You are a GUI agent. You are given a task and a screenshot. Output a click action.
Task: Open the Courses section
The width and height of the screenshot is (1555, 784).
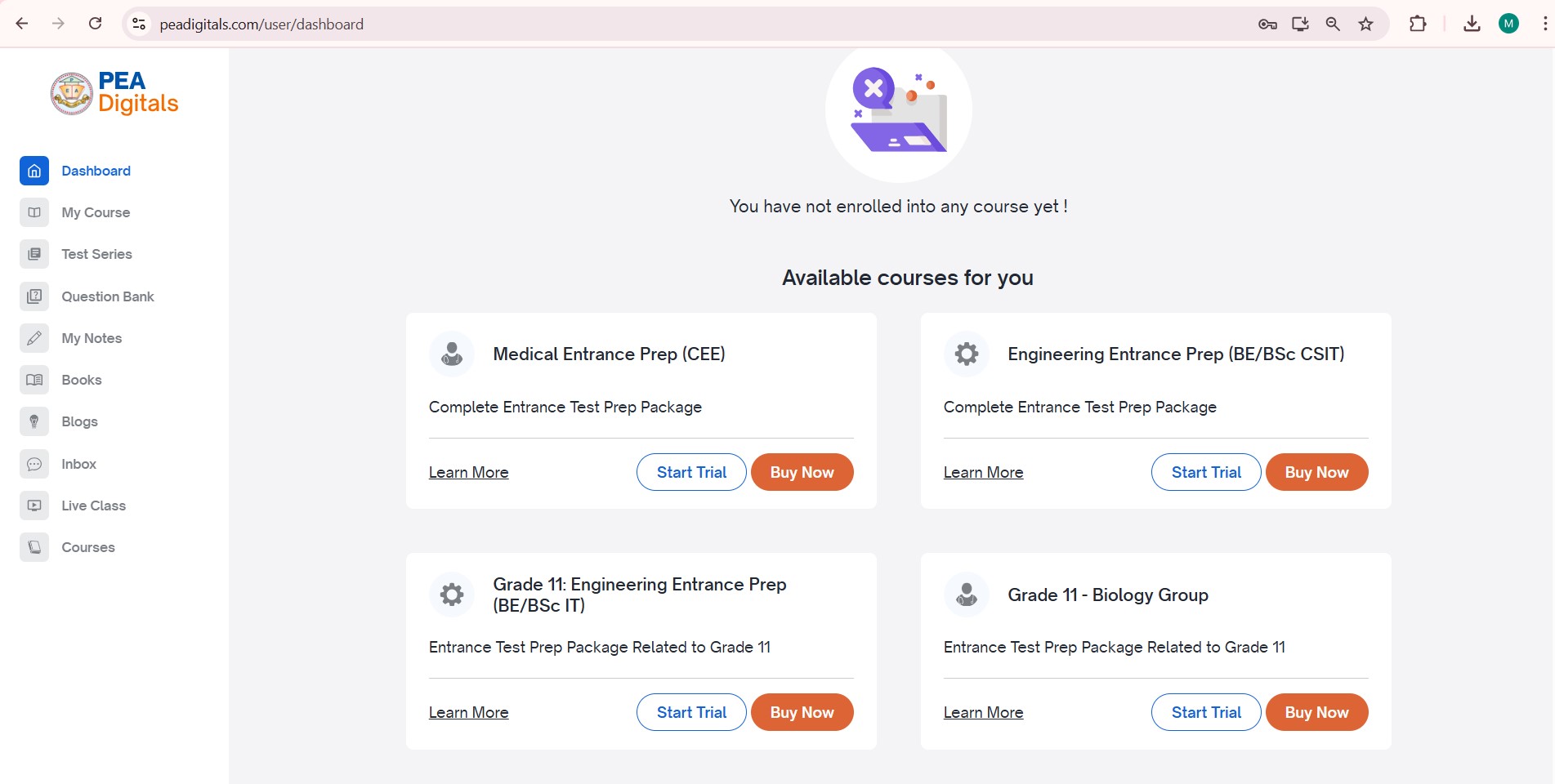click(88, 547)
